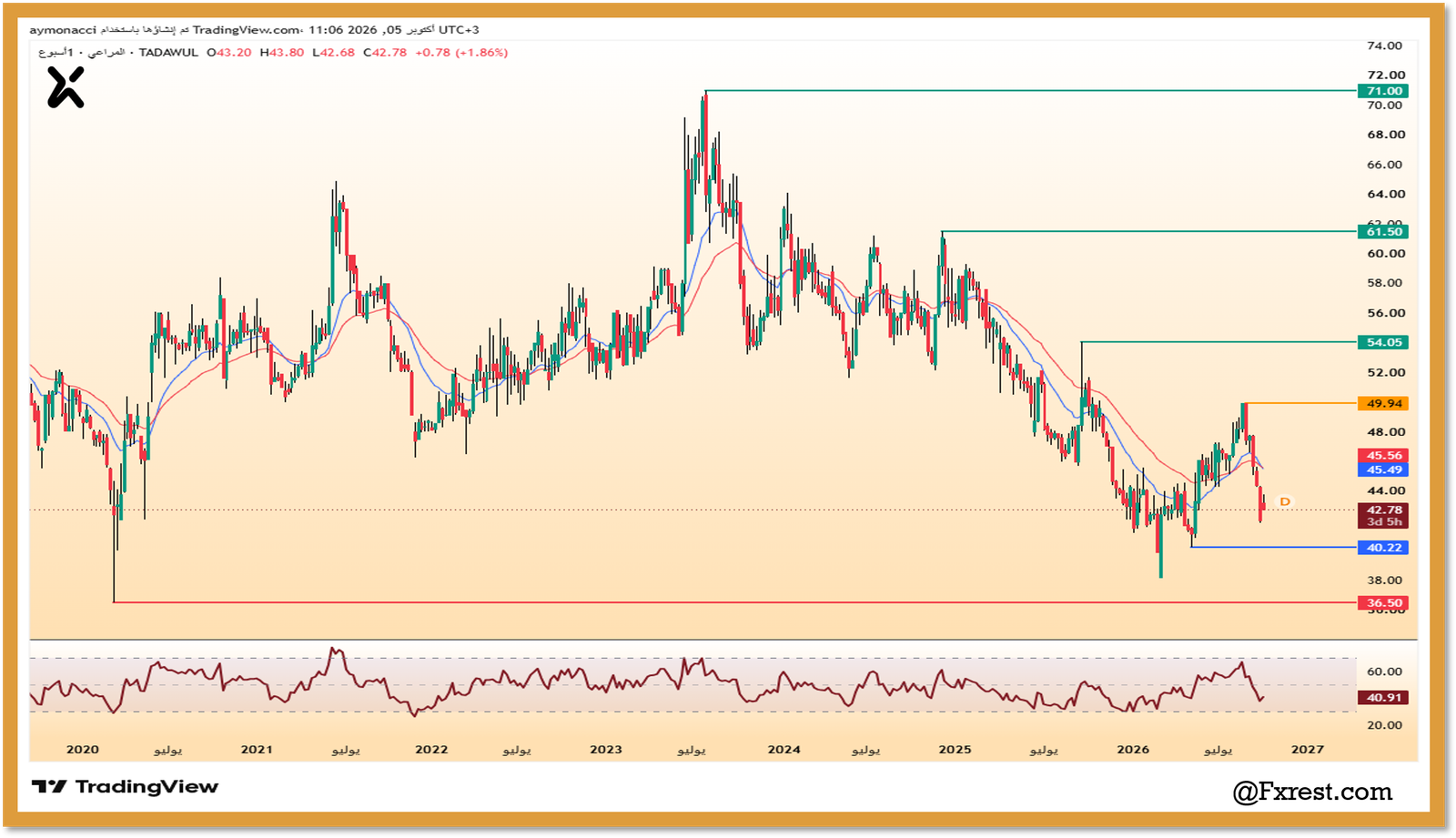Screen dimensions: 1456x838
Task: Click the red 36.50 support label
Action: (x=1383, y=603)
